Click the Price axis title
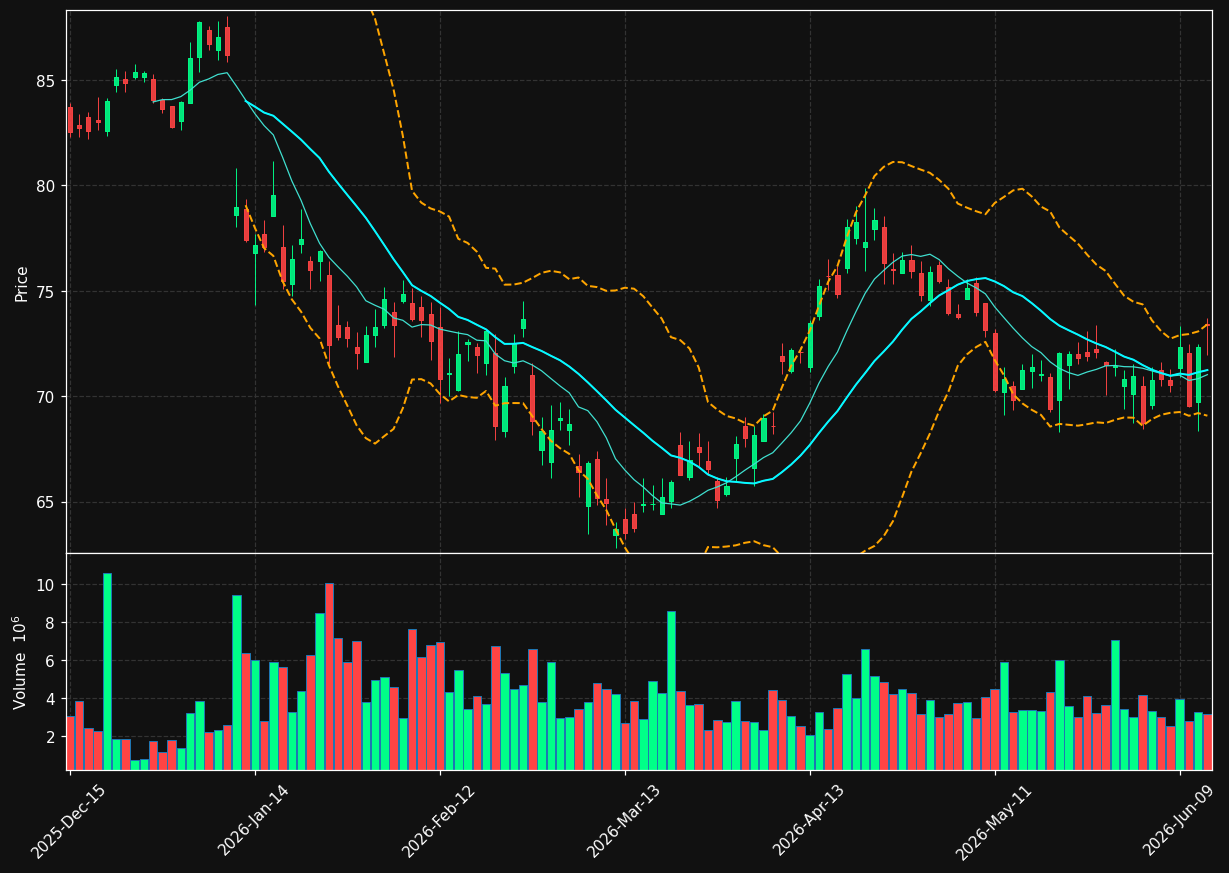Viewport: 1229px width, 873px height. pos(21,282)
